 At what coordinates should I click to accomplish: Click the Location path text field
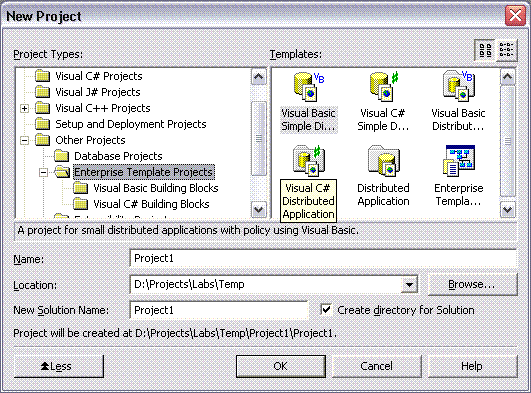tap(266, 285)
